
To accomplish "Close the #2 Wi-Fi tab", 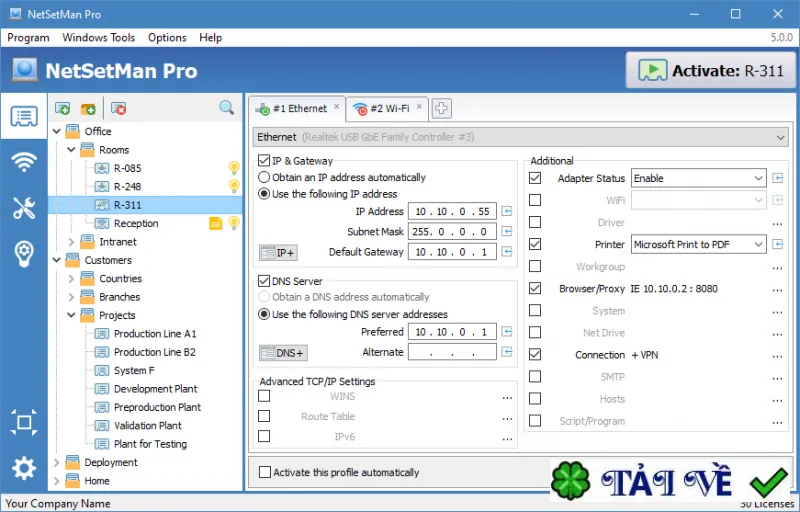I will coord(419,107).
